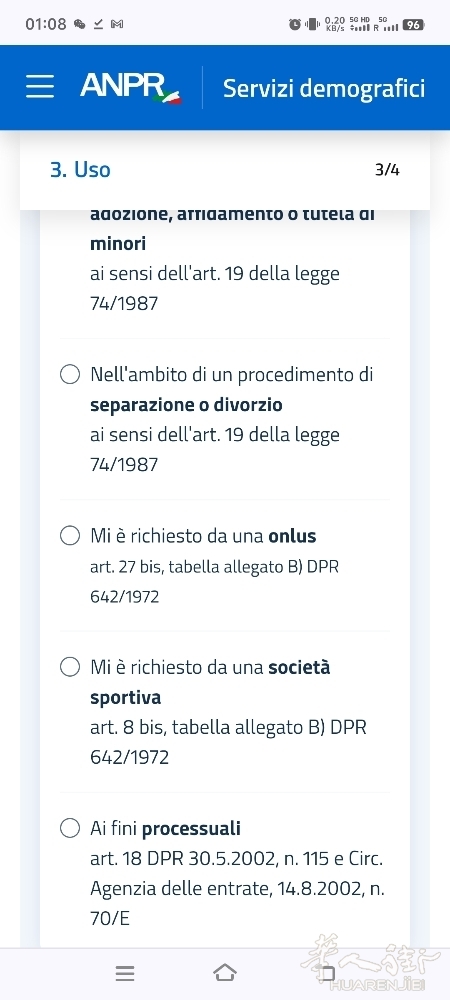The image size is (450, 1000).
Task: Tap the Servizi demografici header title
Action: click(x=324, y=88)
